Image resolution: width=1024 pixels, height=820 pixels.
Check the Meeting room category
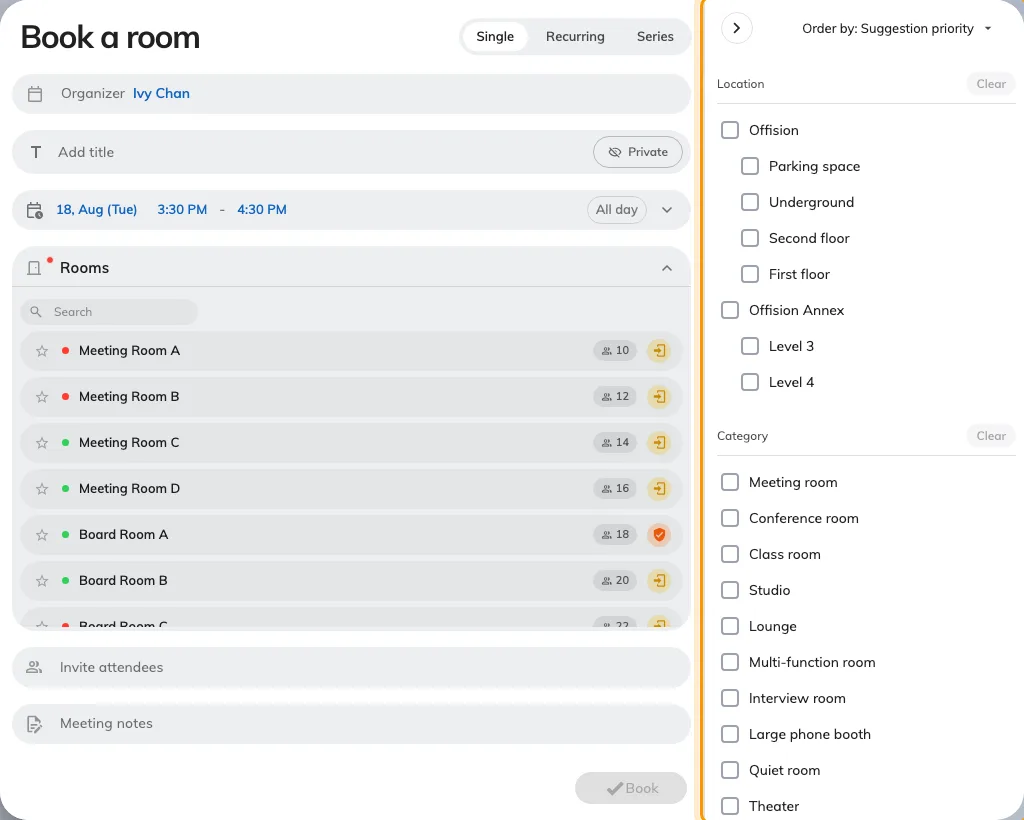[729, 482]
